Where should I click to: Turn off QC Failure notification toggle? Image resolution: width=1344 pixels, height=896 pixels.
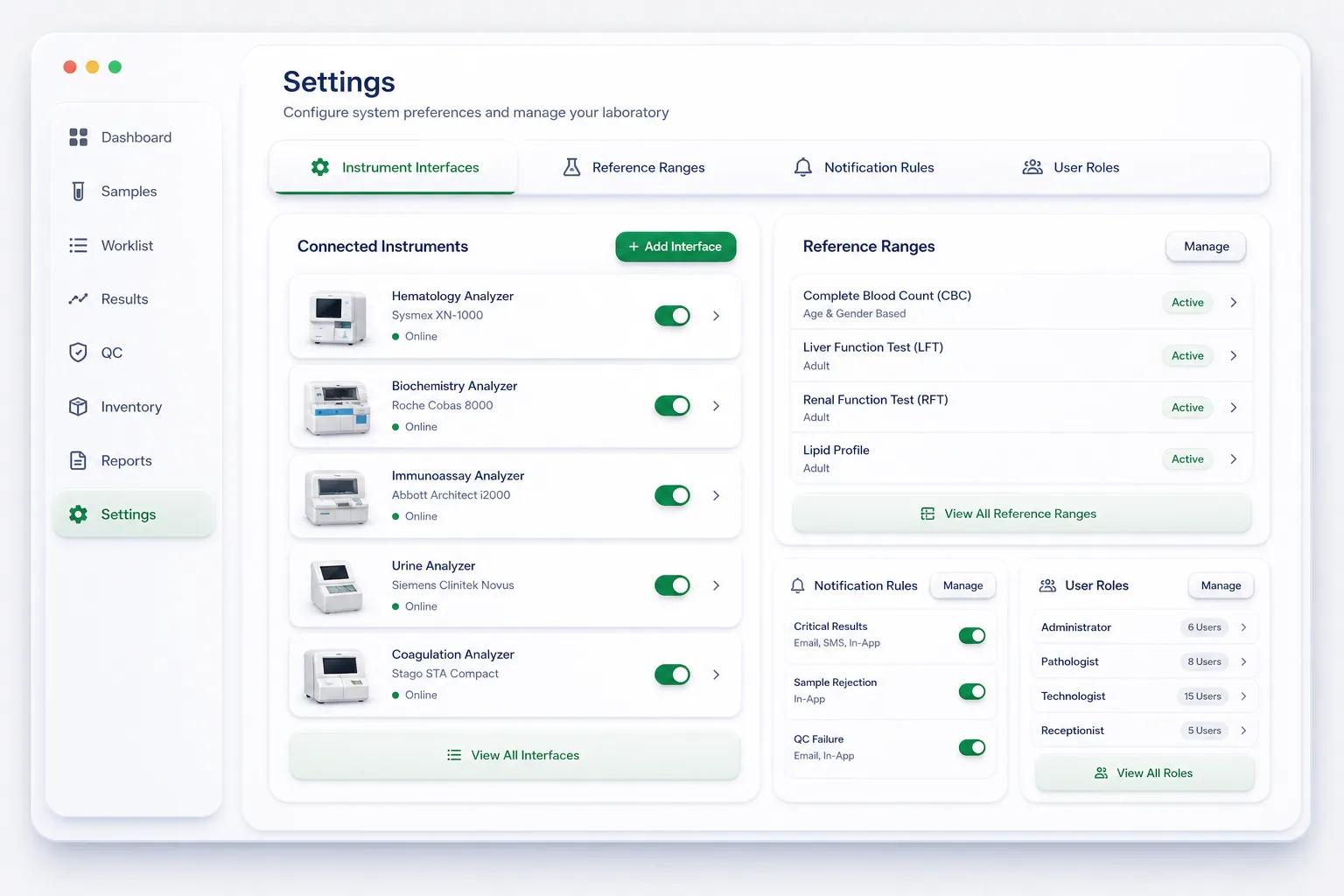click(x=972, y=747)
